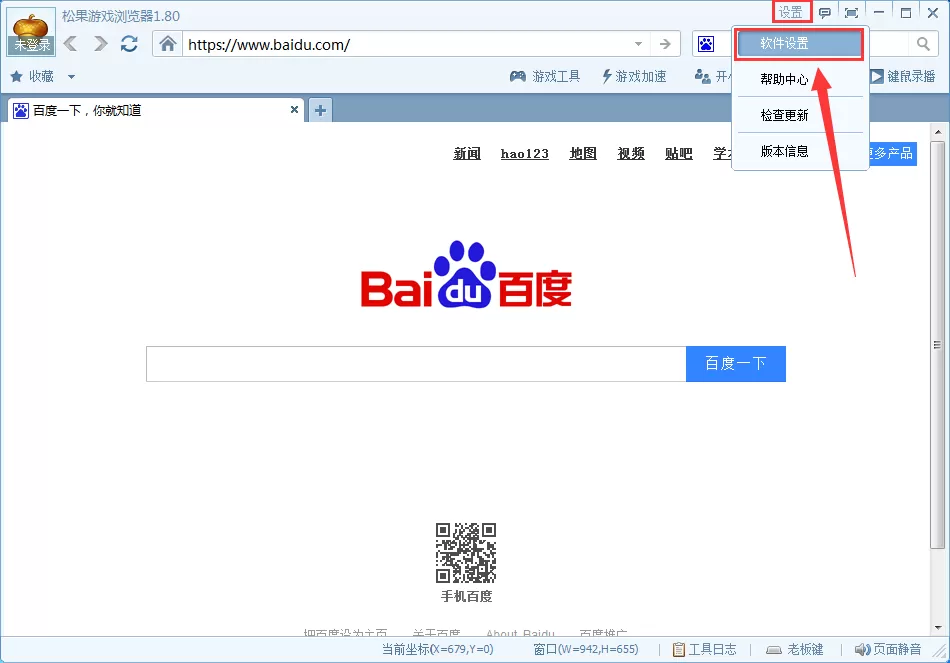Open the 地图 link
This screenshot has height=663, width=950.
[583, 154]
